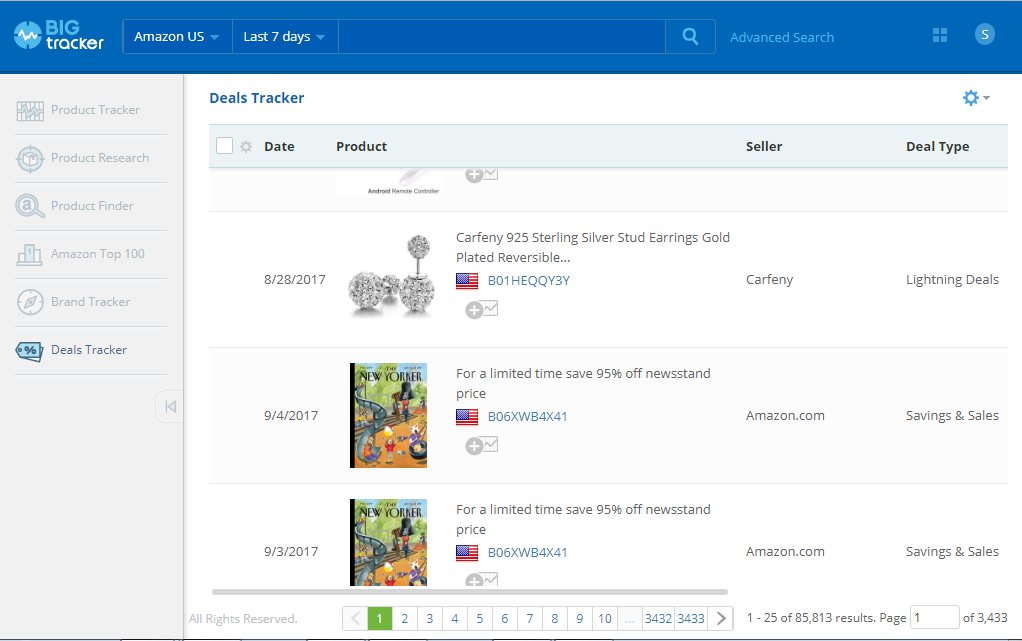Click US flag in the 9/3/2017 row
Screen dimensions: 1022x641
(467, 553)
